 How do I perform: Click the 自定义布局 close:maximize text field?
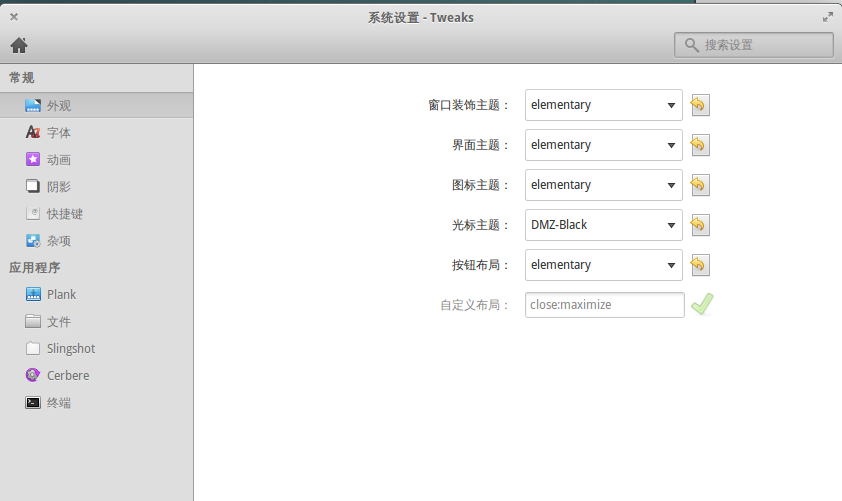coord(605,305)
